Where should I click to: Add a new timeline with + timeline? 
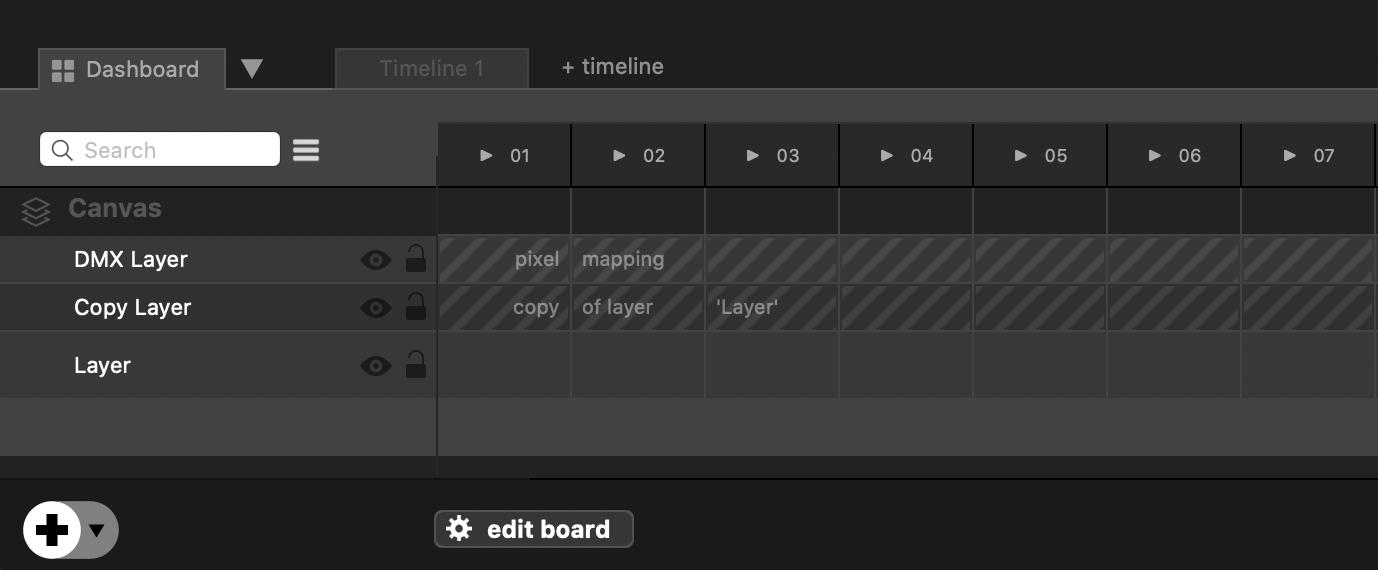click(x=612, y=67)
